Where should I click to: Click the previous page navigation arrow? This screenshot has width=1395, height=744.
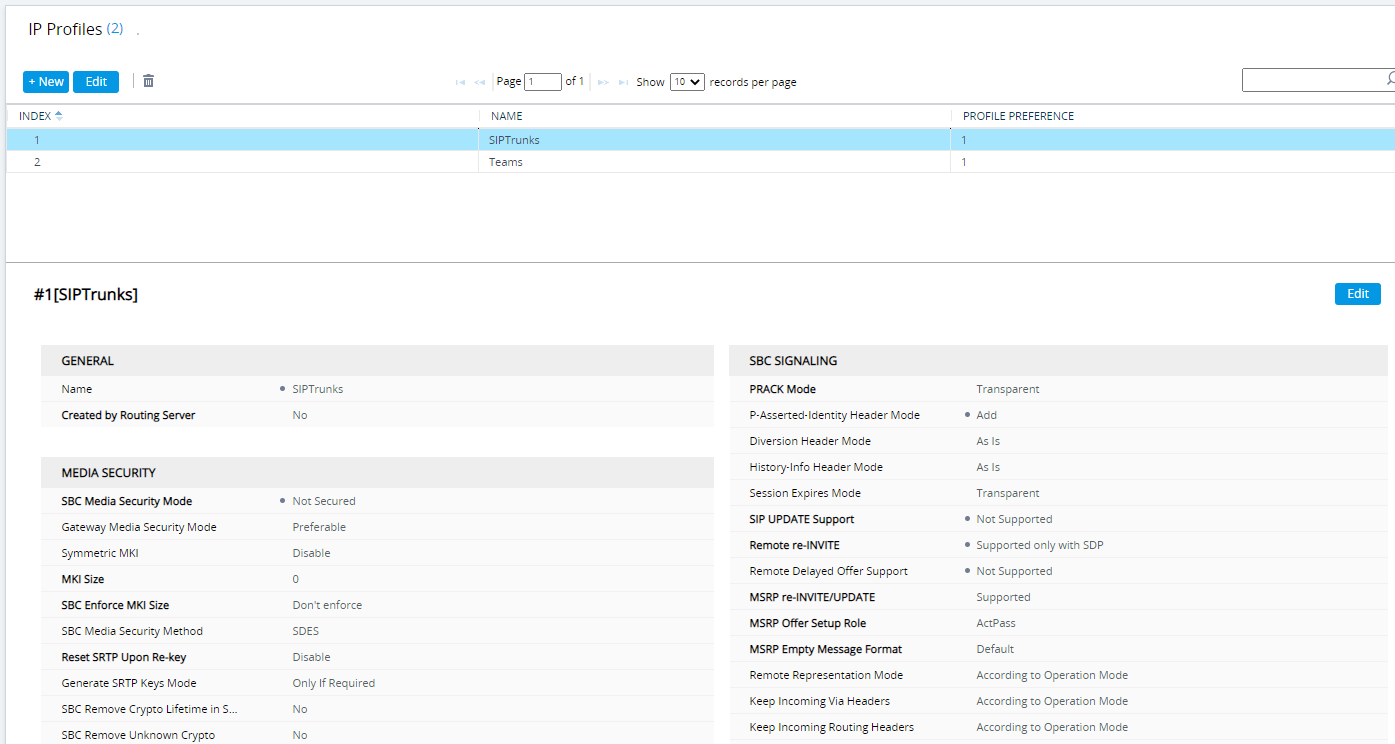pos(479,82)
